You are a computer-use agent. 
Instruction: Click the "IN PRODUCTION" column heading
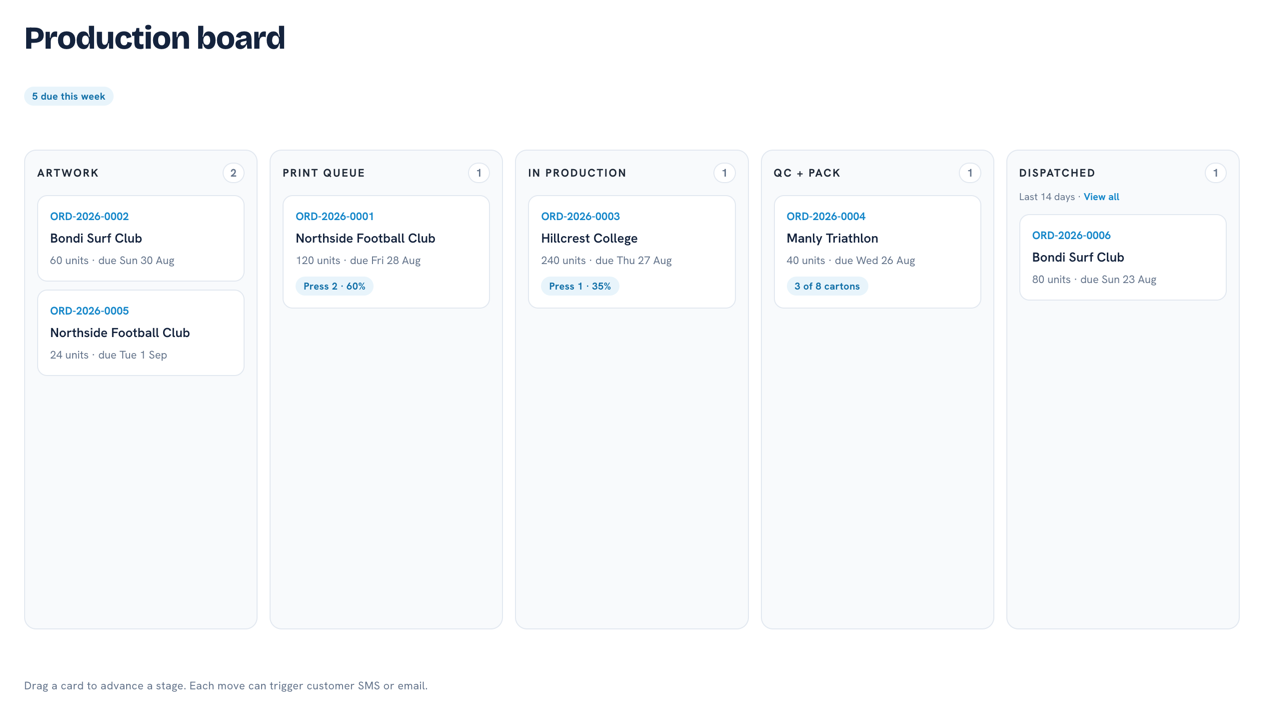(577, 173)
